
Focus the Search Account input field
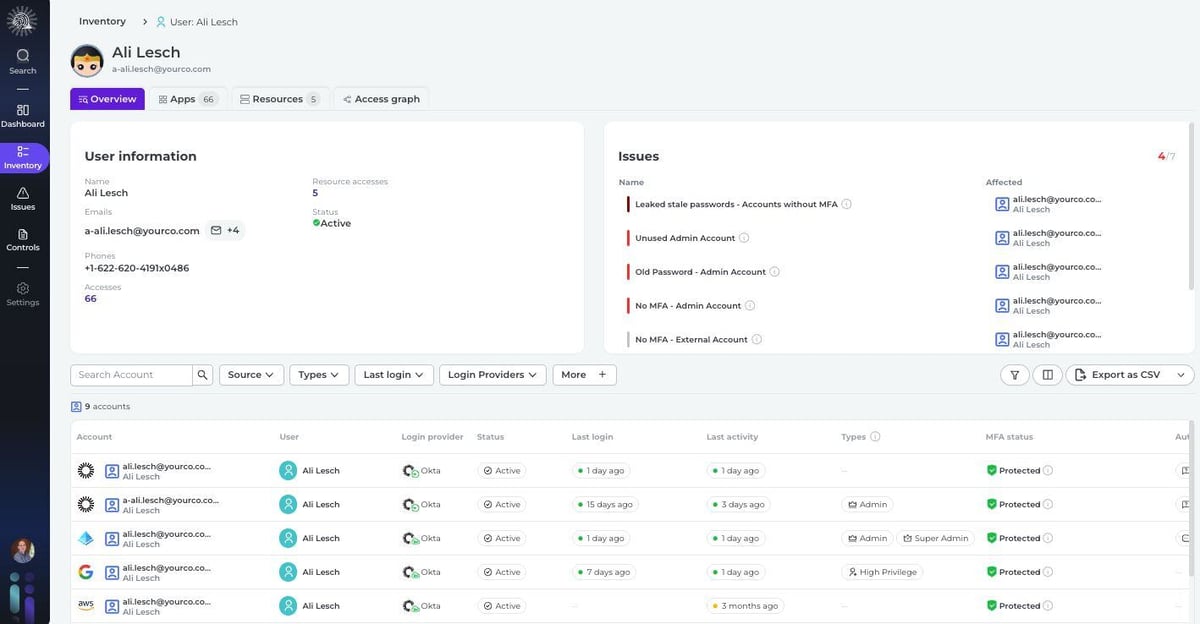131,375
